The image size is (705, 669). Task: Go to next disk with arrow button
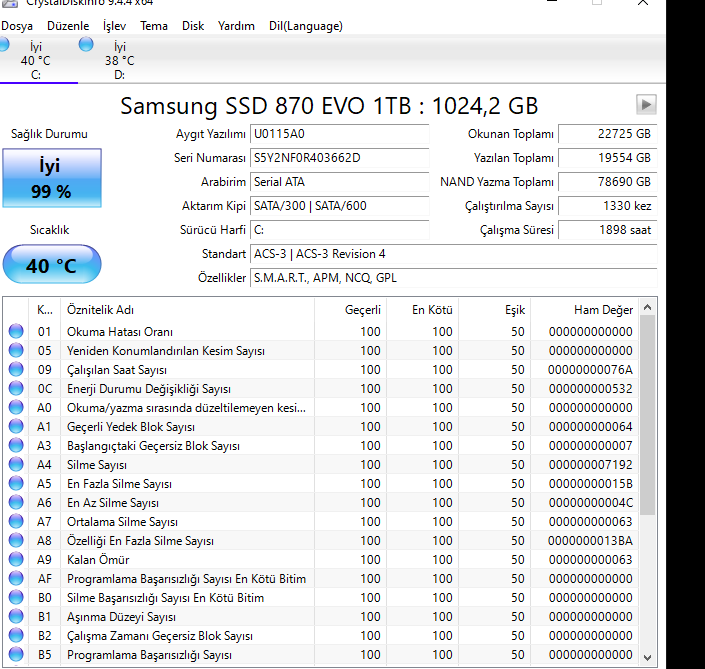(x=646, y=105)
